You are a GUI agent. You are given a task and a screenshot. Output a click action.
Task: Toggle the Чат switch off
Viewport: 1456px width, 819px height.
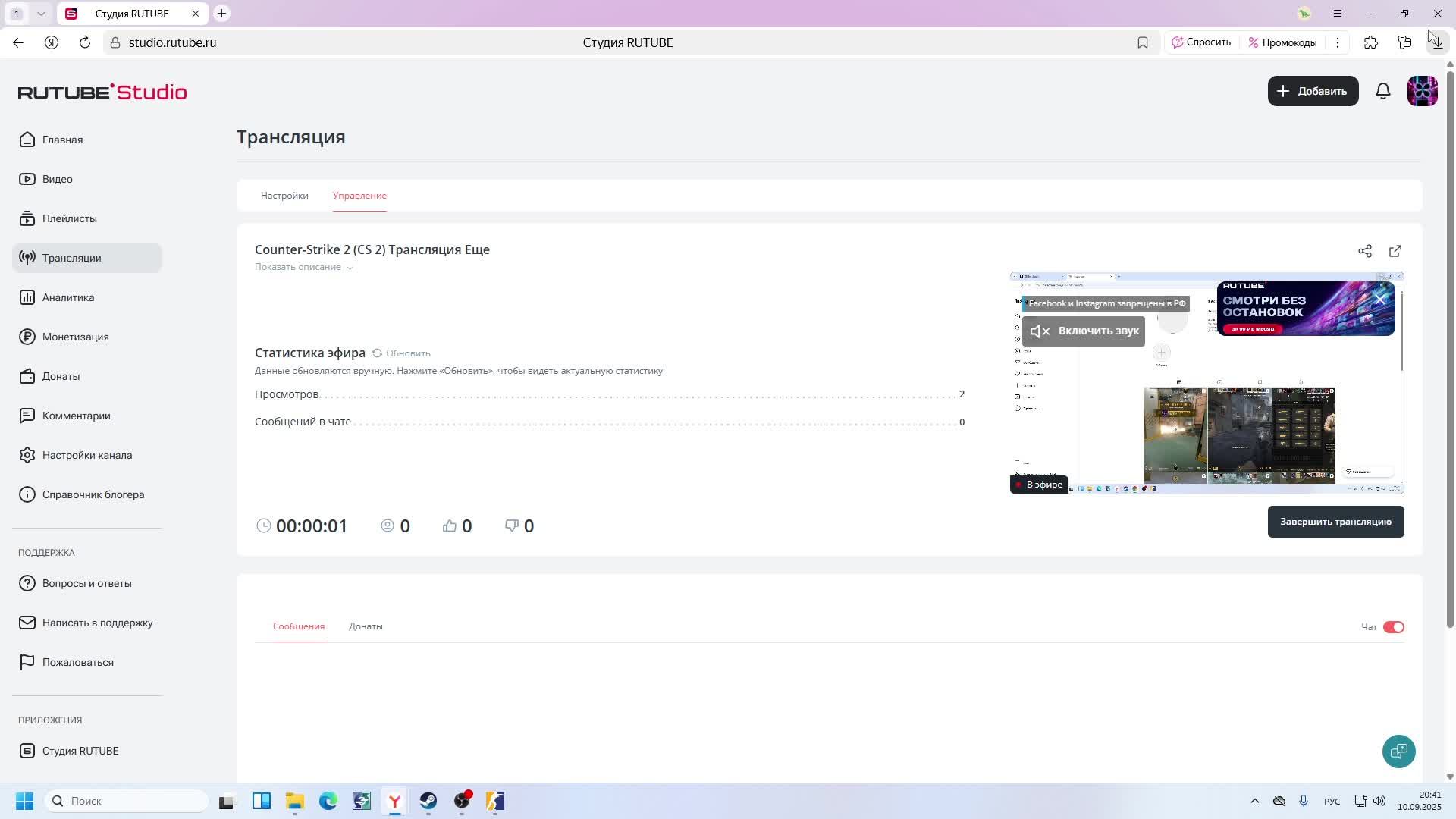[x=1394, y=627]
